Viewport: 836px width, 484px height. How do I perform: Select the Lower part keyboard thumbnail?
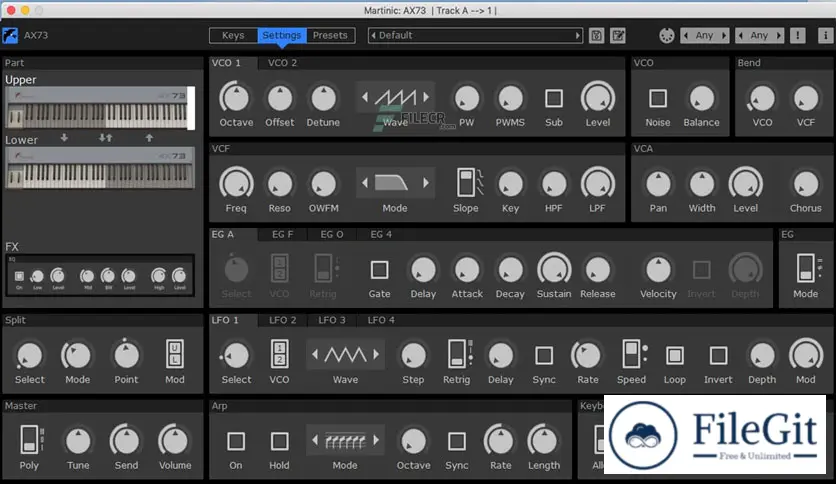(100, 168)
